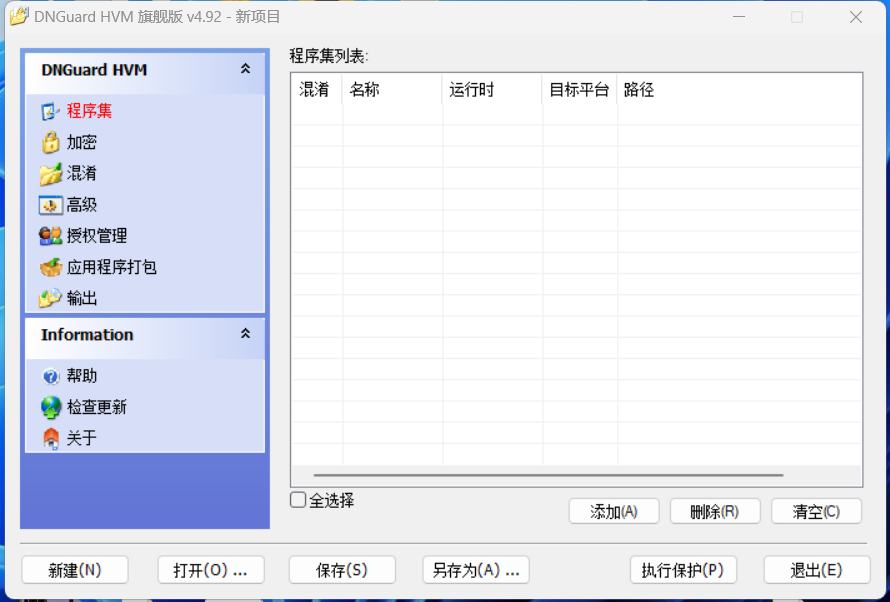Open the 应用程序打包 page

111,267
